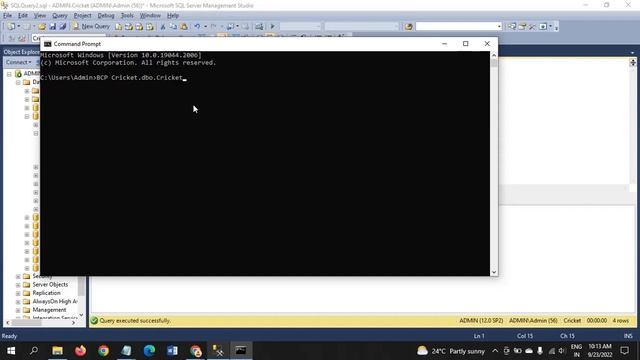Click the Open File folder icon
This screenshot has width=640, height=360.
(x=42, y=27)
